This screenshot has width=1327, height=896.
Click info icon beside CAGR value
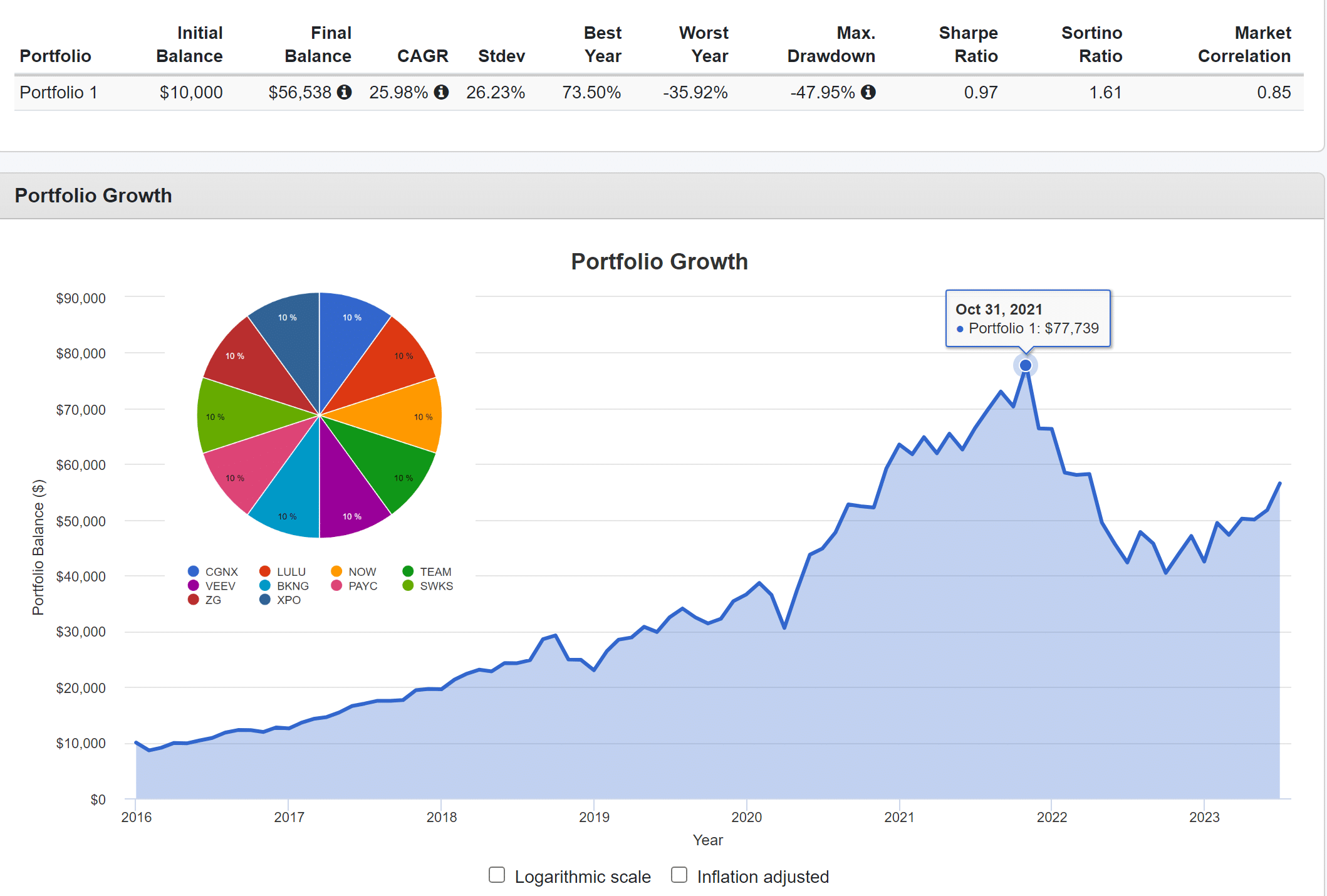[x=441, y=92]
